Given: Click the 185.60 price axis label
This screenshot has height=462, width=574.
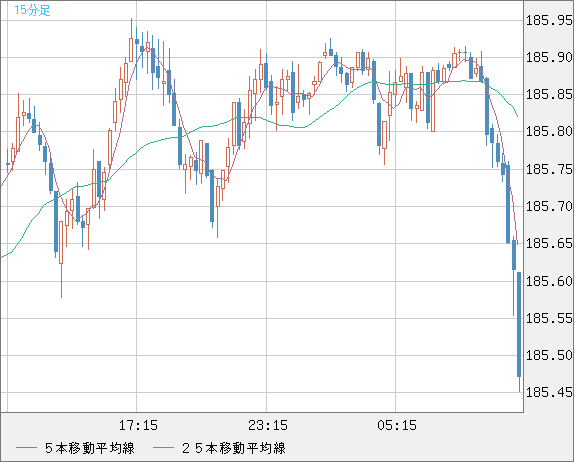Looking at the screenshot, I should pyautogui.click(x=549, y=281).
